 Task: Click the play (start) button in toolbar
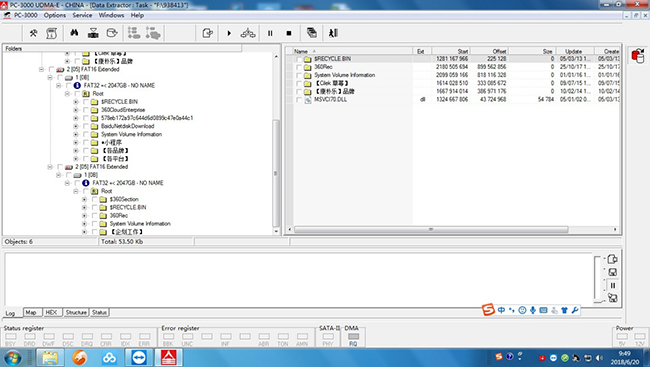tap(229, 33)
